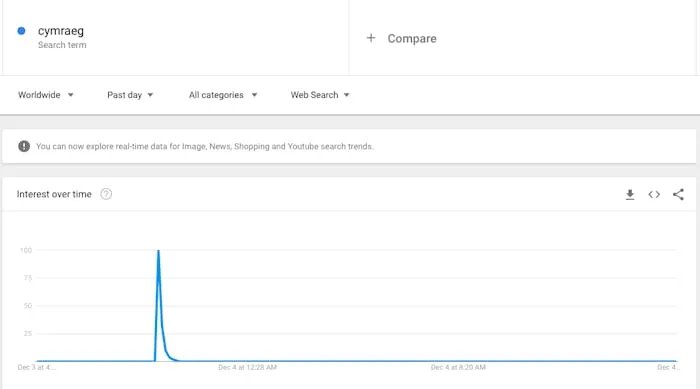Open the Web Search type dropdown
Viewport: 700px width, 389px height.
[x=320, y=95]
